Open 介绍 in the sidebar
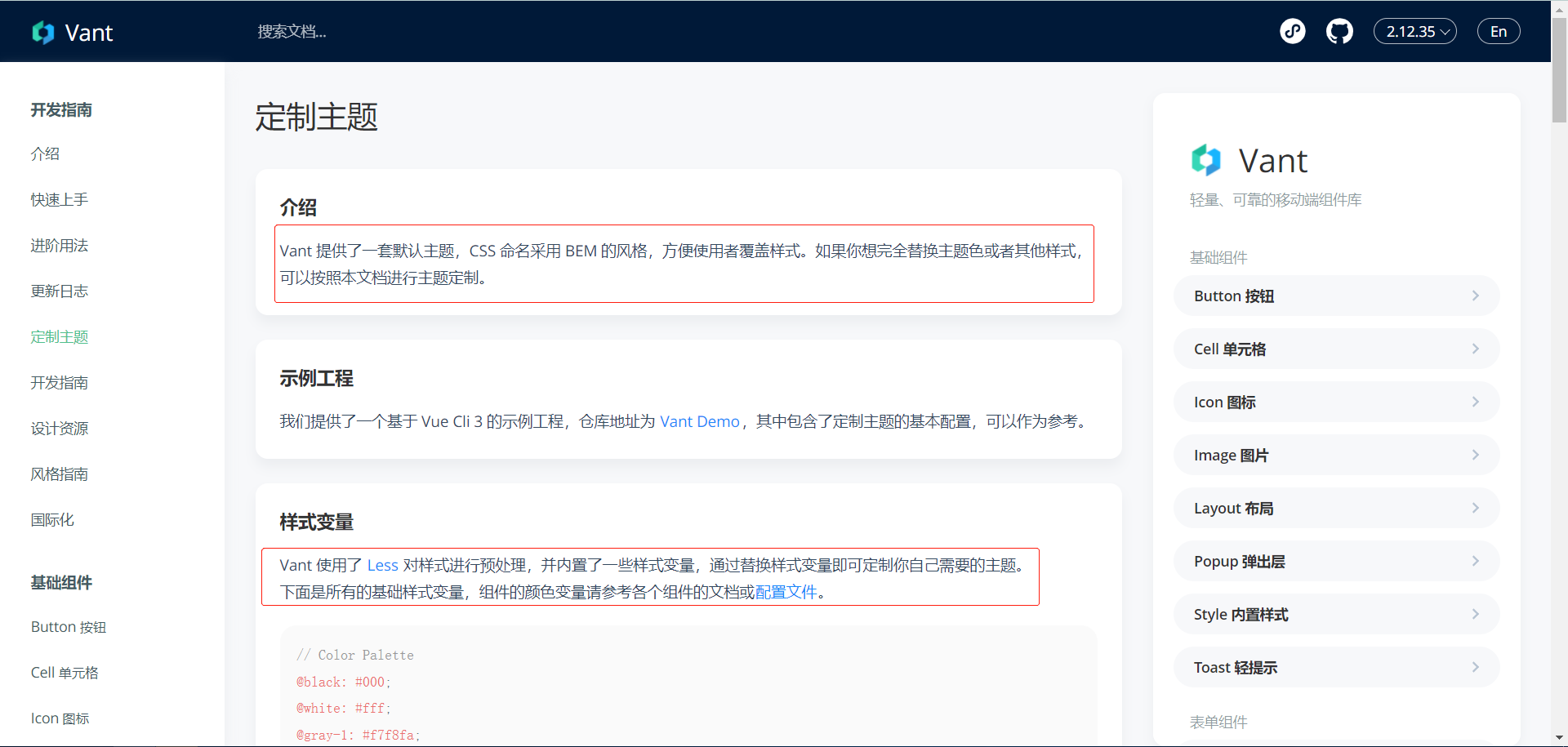 pos(45,153)
